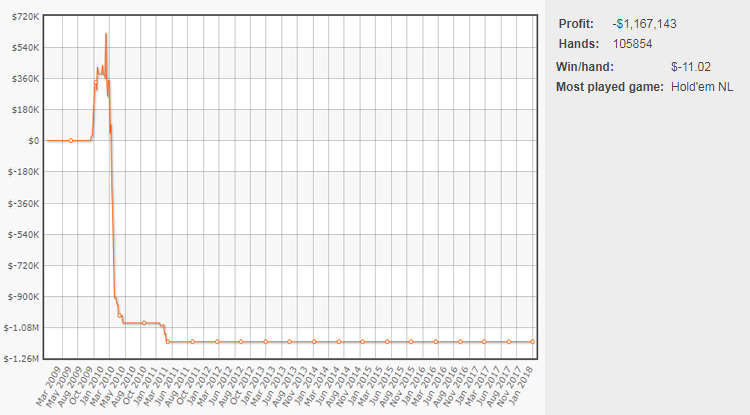
Task: Select the first data point marker at $0
Action: click(70, 141)
